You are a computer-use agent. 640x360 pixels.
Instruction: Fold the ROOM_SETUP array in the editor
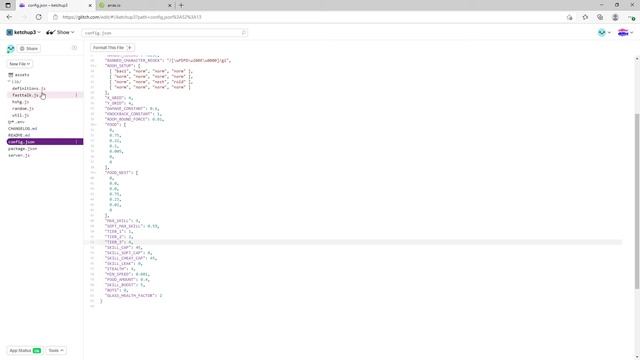click(95, 66)
